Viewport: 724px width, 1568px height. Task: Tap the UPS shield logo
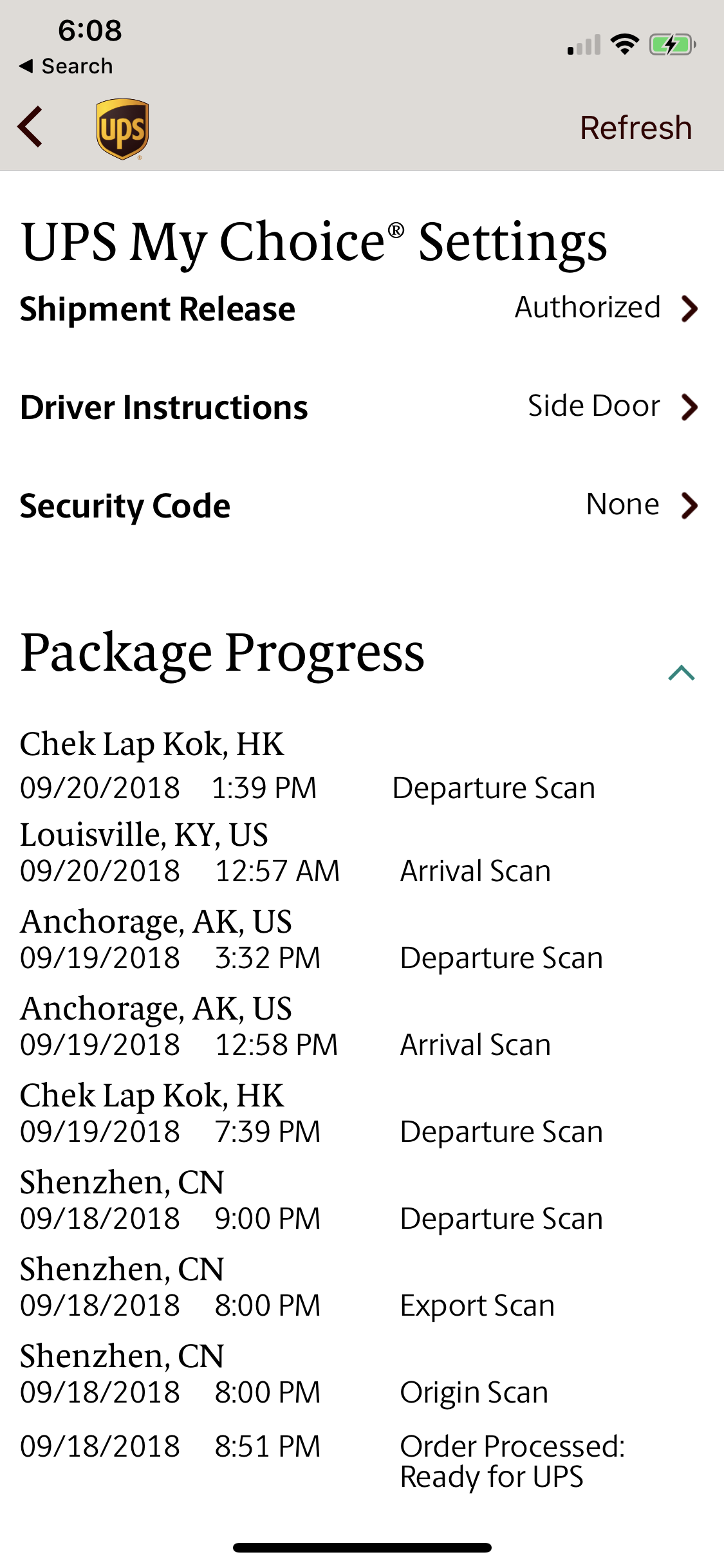[x=122, y=128]
